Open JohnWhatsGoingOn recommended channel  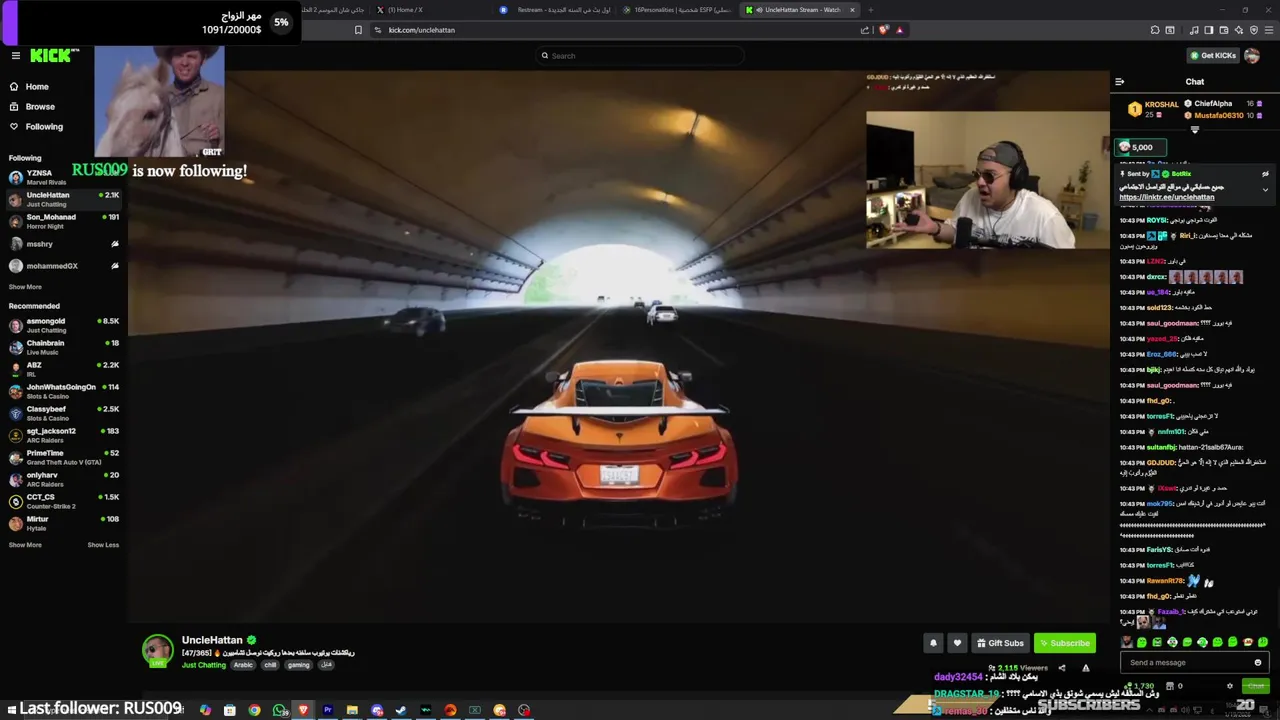(x=64, y=391)
